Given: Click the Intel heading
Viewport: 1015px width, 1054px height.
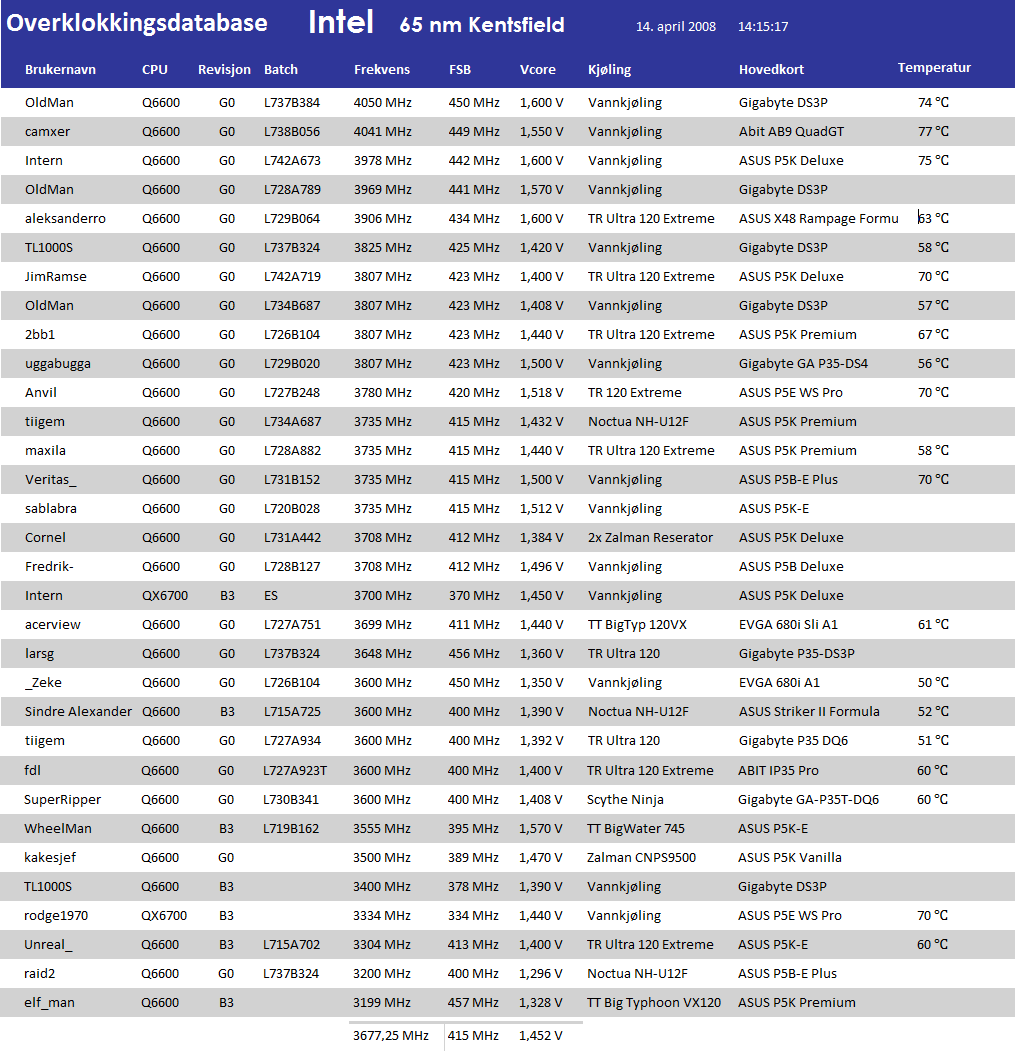Looking at the screenshot, I should click(341, 22).
